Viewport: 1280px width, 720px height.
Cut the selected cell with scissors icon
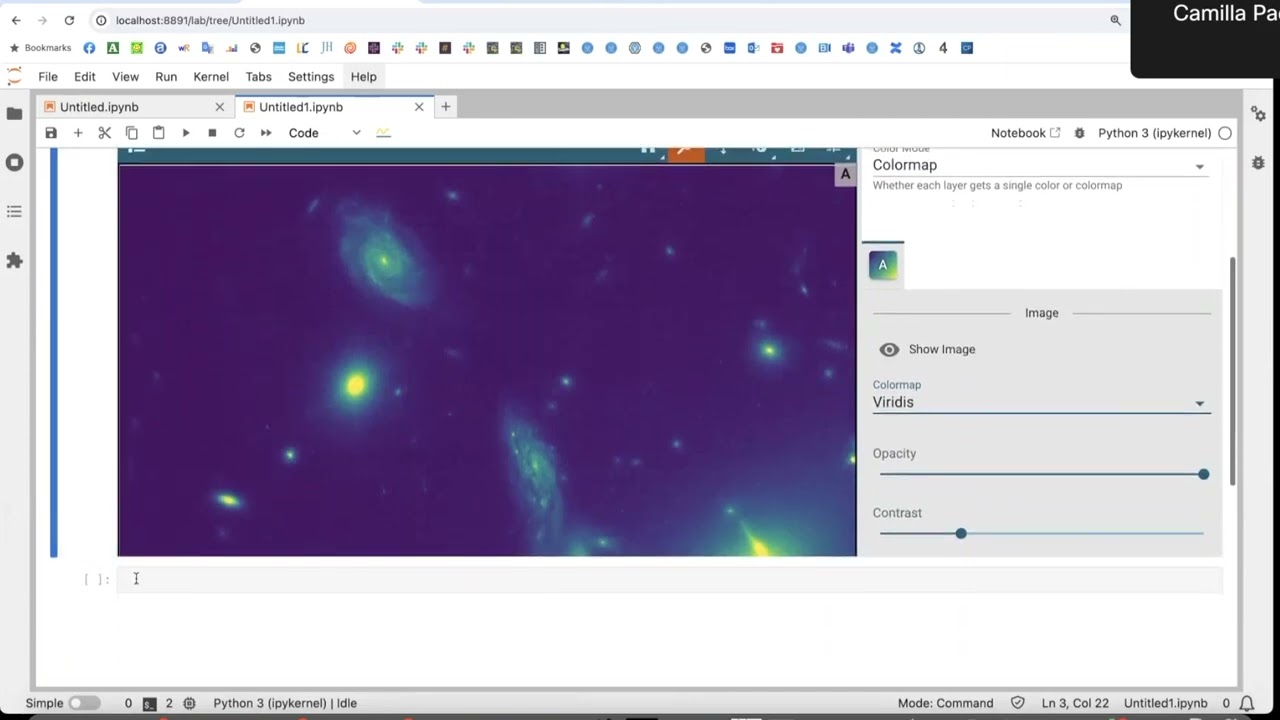(x=105, y=133)
